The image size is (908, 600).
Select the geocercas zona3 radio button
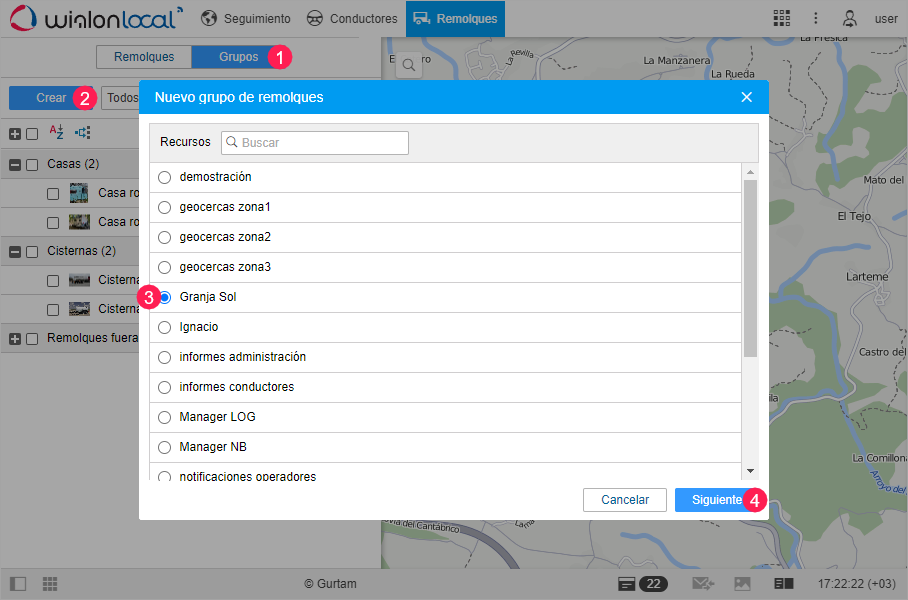(164, 268)
